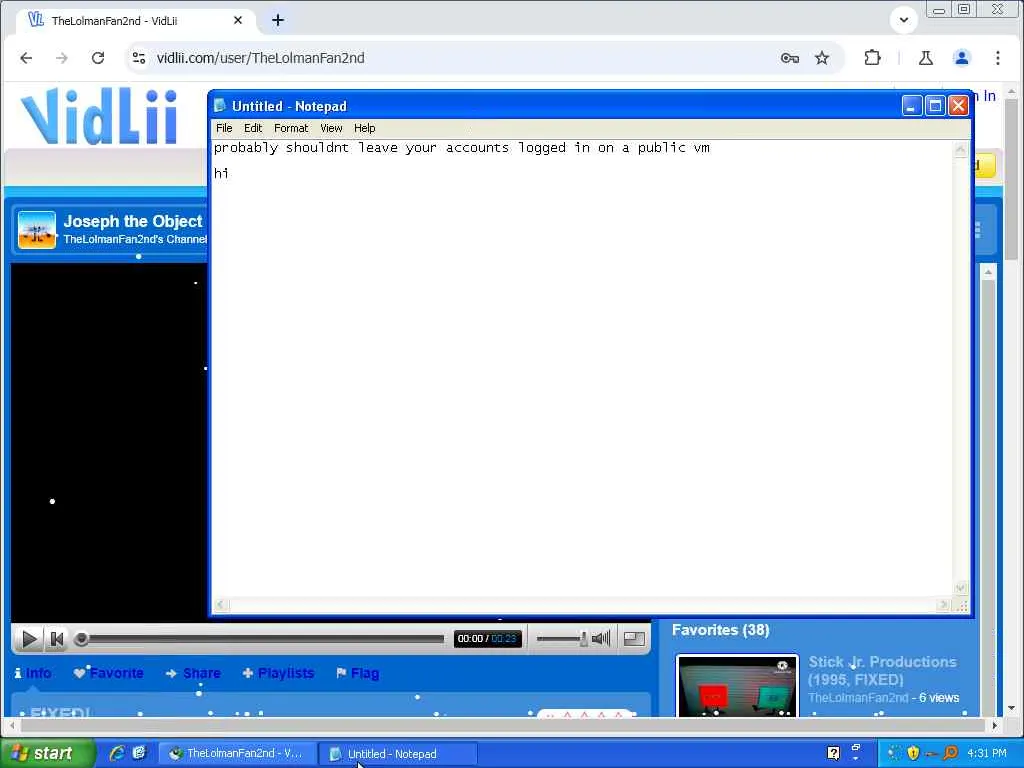The image size is (1024, 768).
Task: Click the Start button
Action: click(x=47, y=754)
